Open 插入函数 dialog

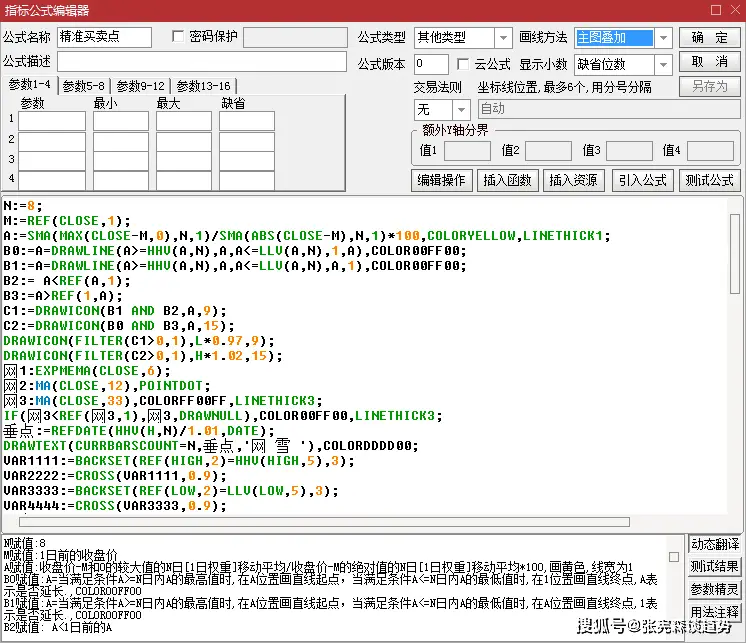pos(507,181)
